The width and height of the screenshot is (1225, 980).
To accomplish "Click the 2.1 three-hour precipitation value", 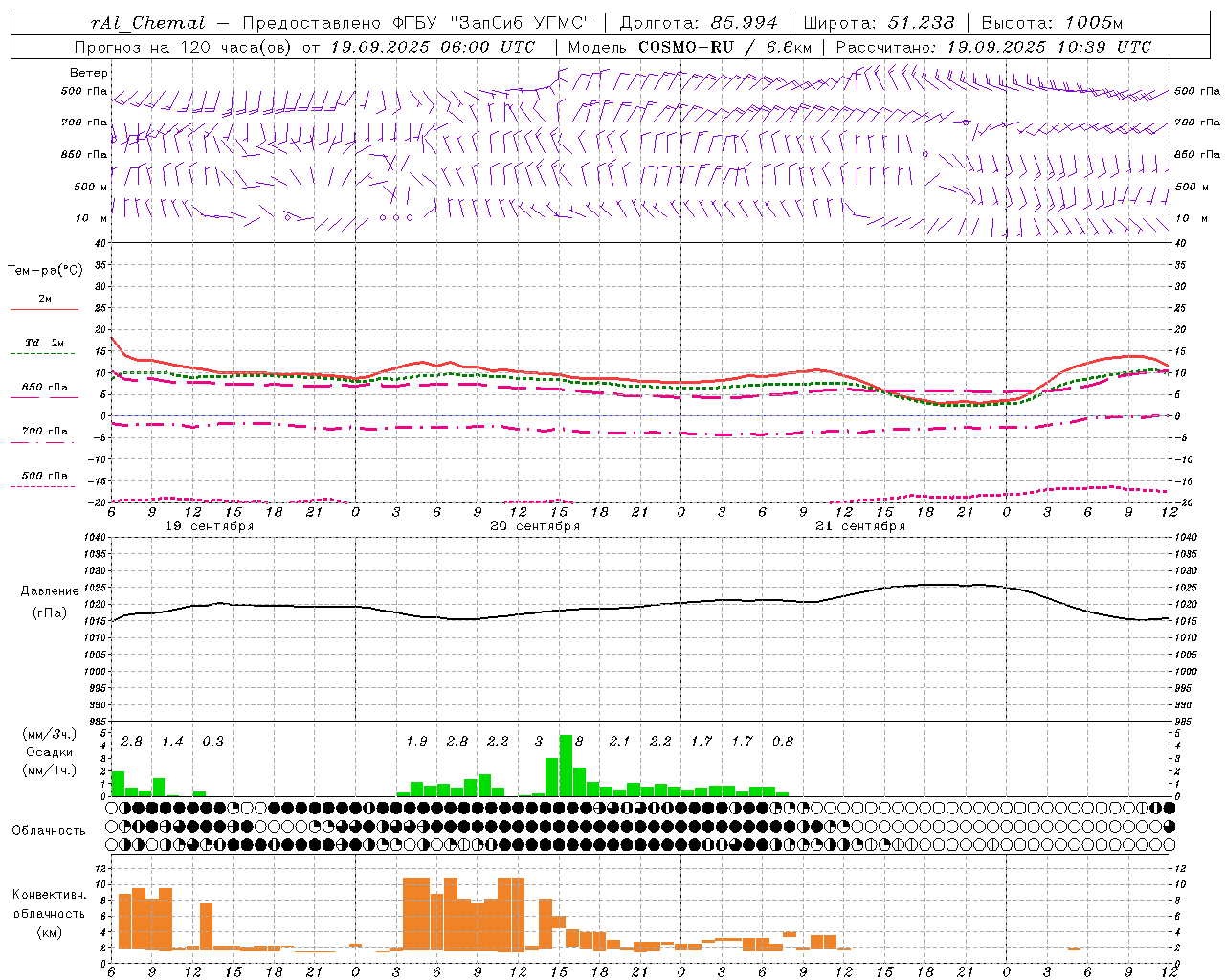I will pos(619,742).
